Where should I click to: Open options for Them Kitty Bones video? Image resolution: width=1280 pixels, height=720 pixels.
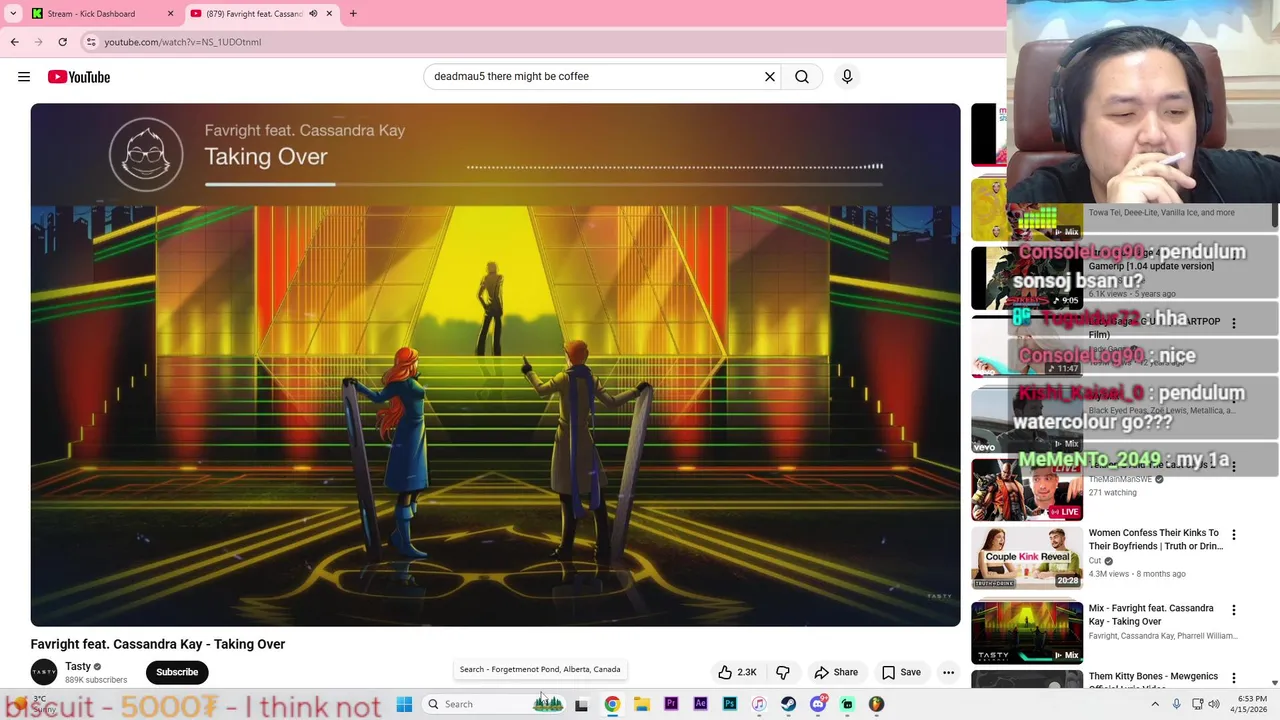click(1234, 678)
